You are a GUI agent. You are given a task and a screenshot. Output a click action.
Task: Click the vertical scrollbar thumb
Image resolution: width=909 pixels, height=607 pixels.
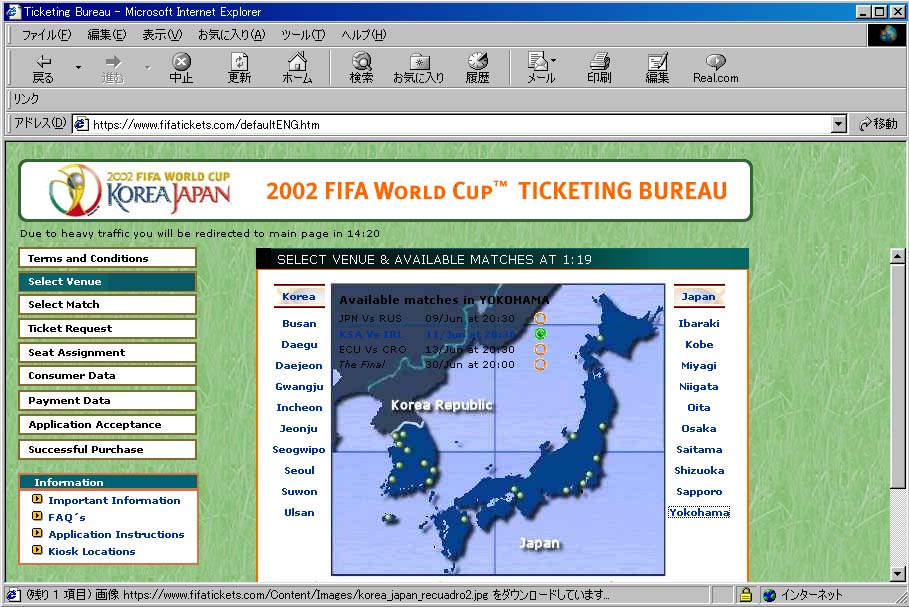[897, 376]
